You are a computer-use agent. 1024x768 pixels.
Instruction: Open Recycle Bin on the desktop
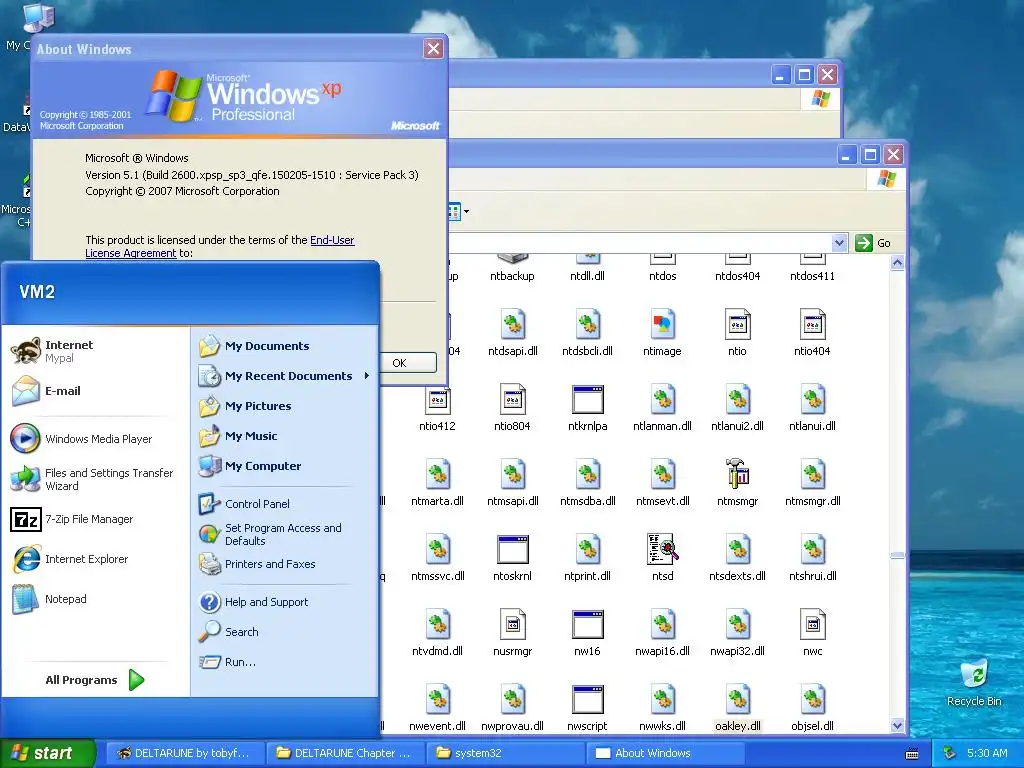974,682
